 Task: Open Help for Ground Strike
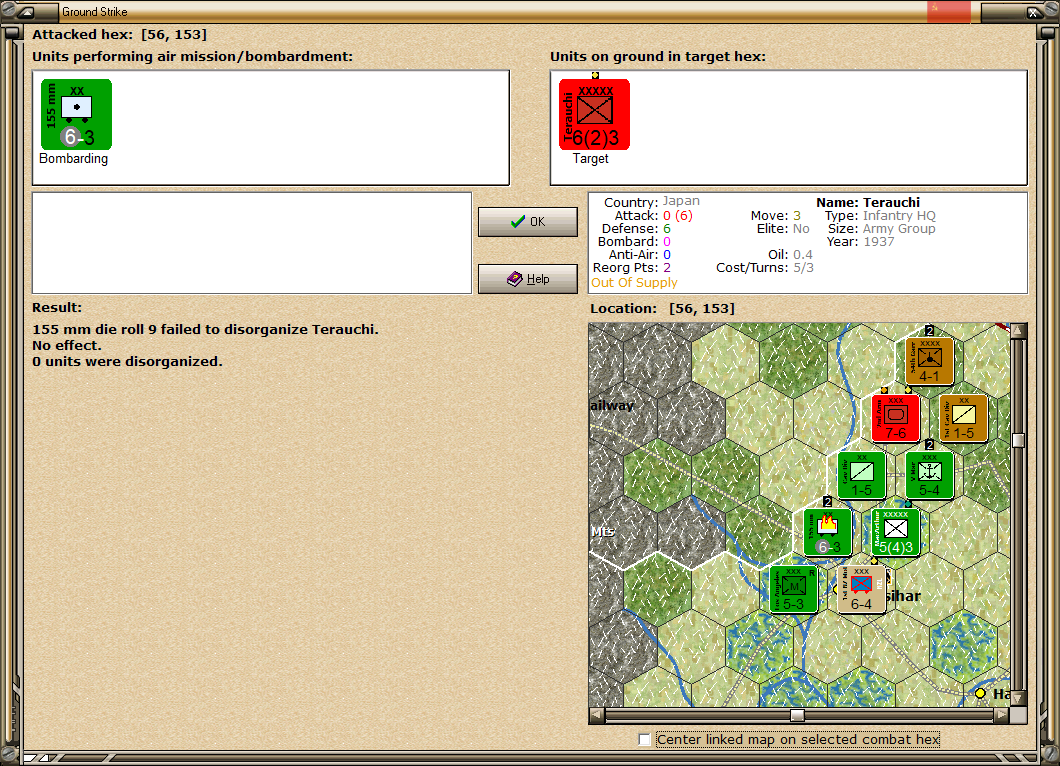(528, 279)
